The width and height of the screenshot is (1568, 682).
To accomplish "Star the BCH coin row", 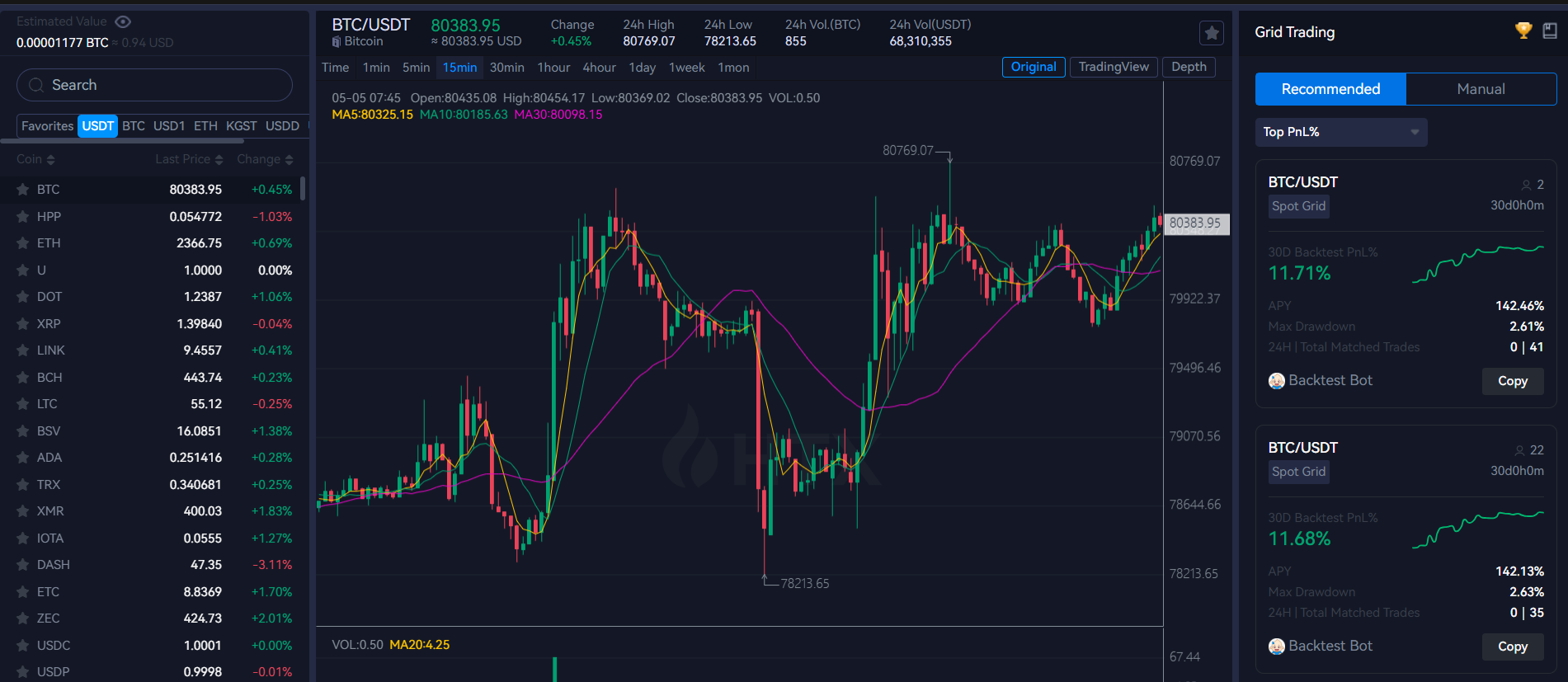I will [23, 378].
